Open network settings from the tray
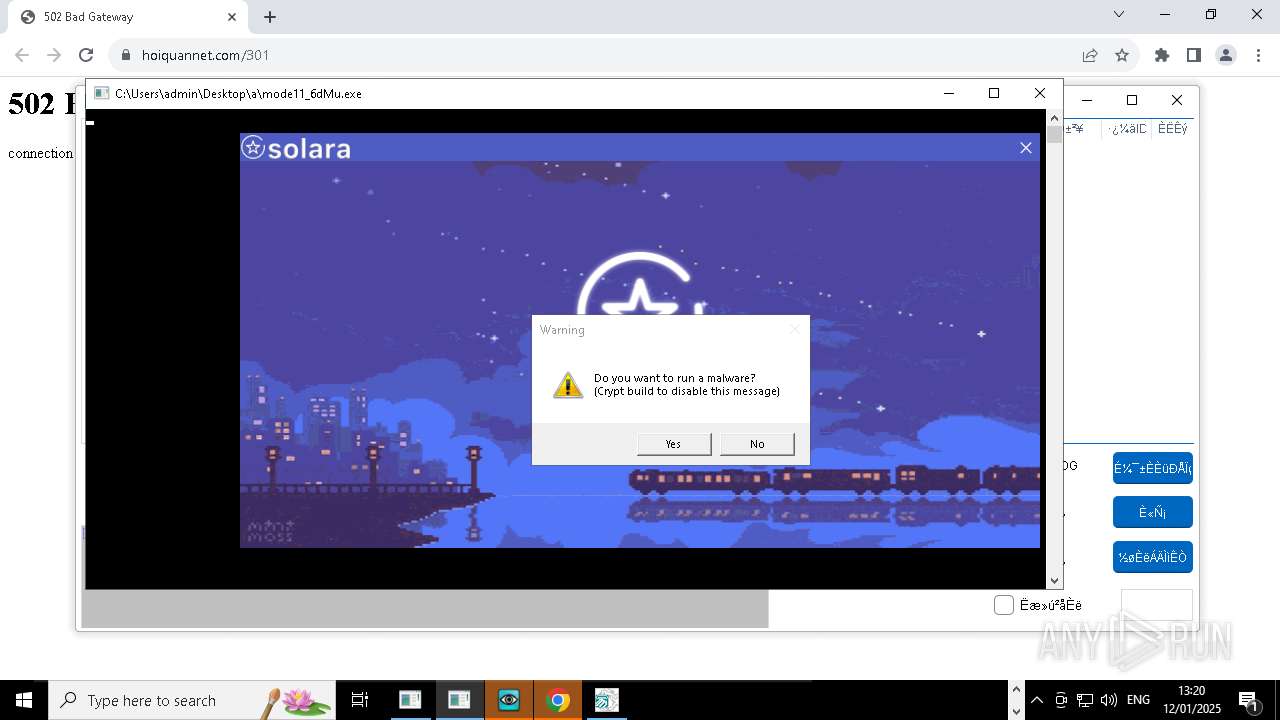Screen dimensions: 1280x720 click(x=1085, y=700)
